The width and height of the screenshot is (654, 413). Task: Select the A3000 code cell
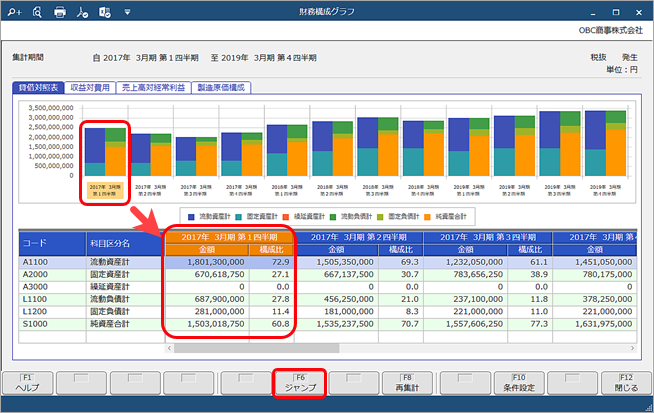tap(52, 287)
